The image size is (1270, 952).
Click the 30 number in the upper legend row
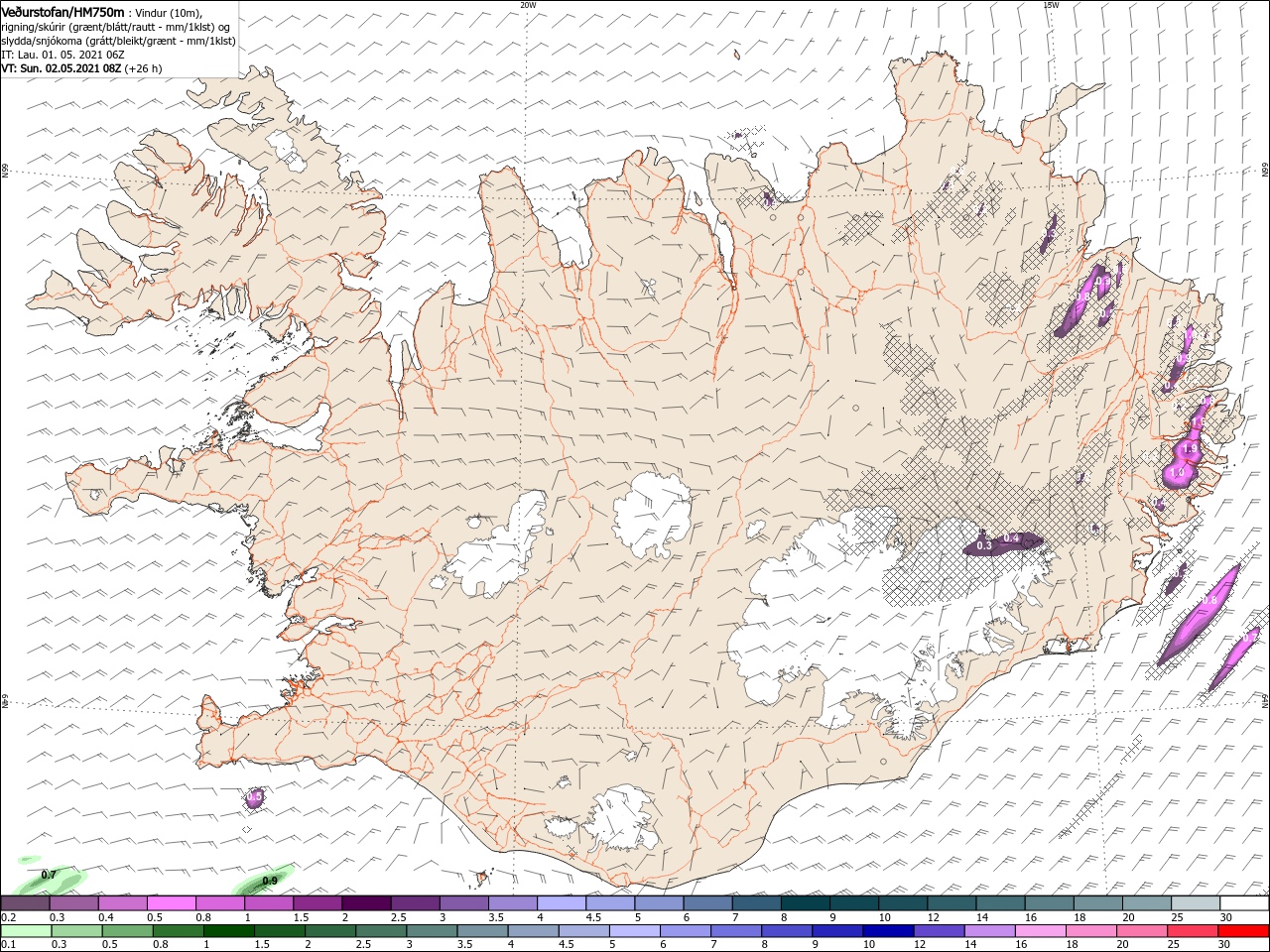click(x=1226, y=917)
